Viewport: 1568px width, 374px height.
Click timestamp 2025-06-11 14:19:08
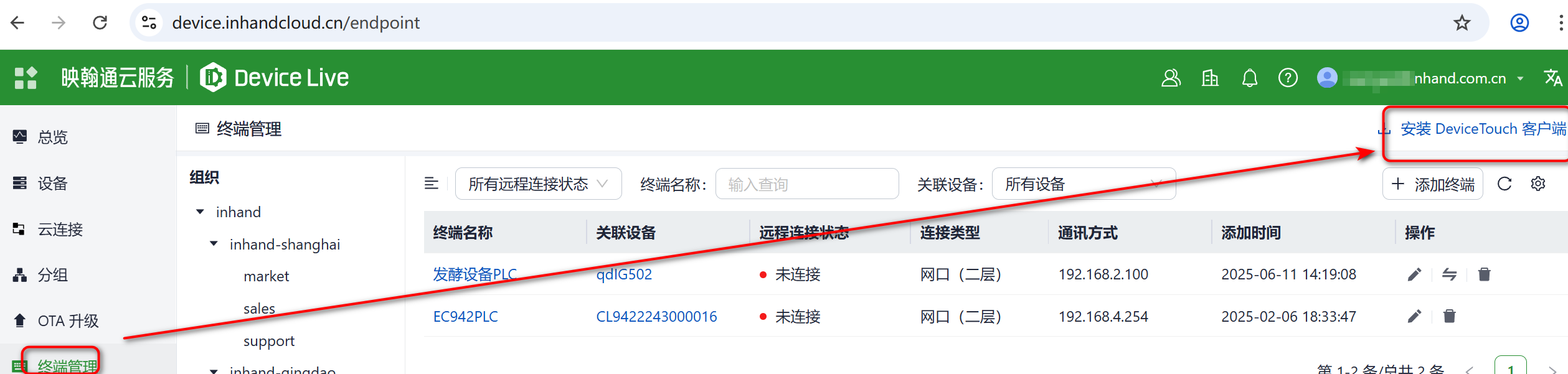[x=1288, y=274]
